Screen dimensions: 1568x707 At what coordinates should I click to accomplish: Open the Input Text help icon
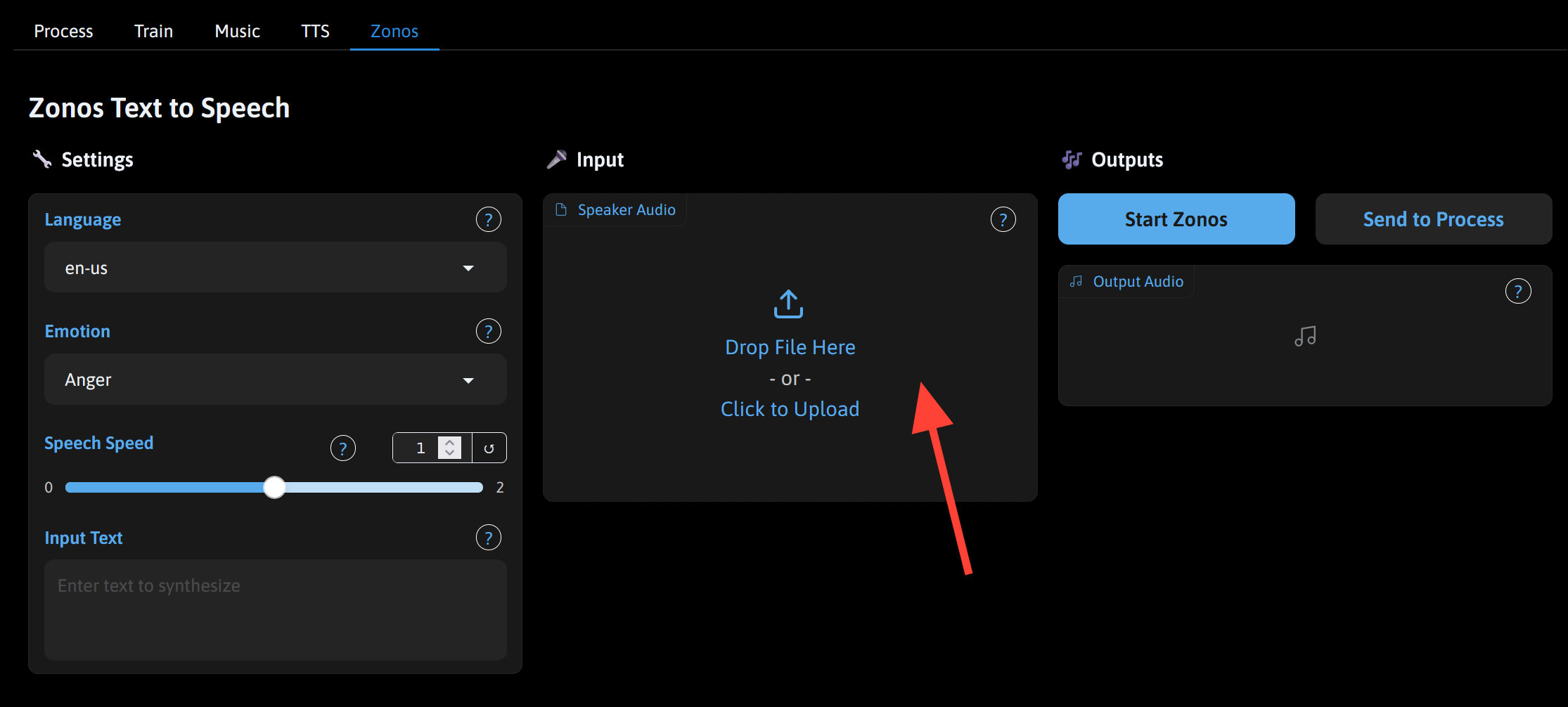coord(489,538)
